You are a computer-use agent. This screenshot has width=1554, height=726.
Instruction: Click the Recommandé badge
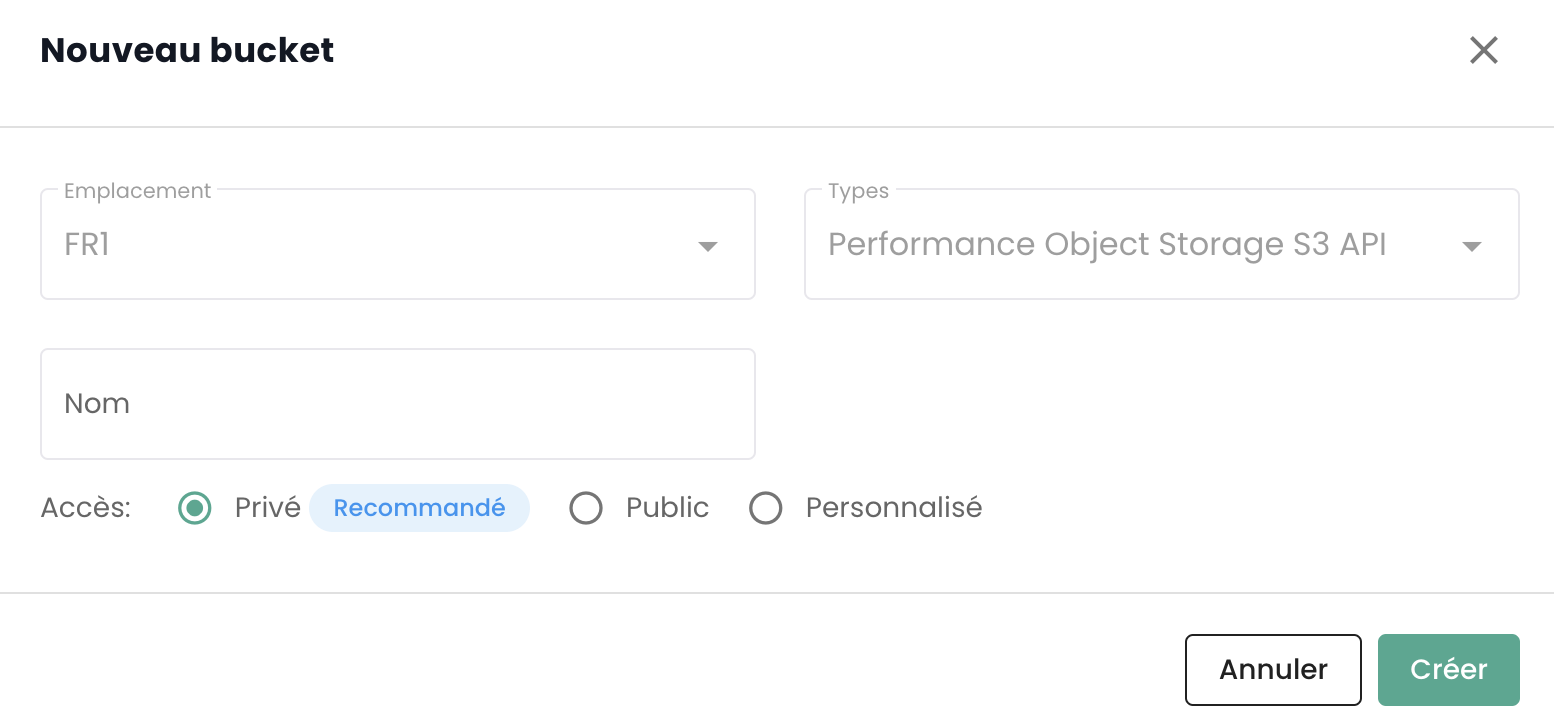pos(419,508)
